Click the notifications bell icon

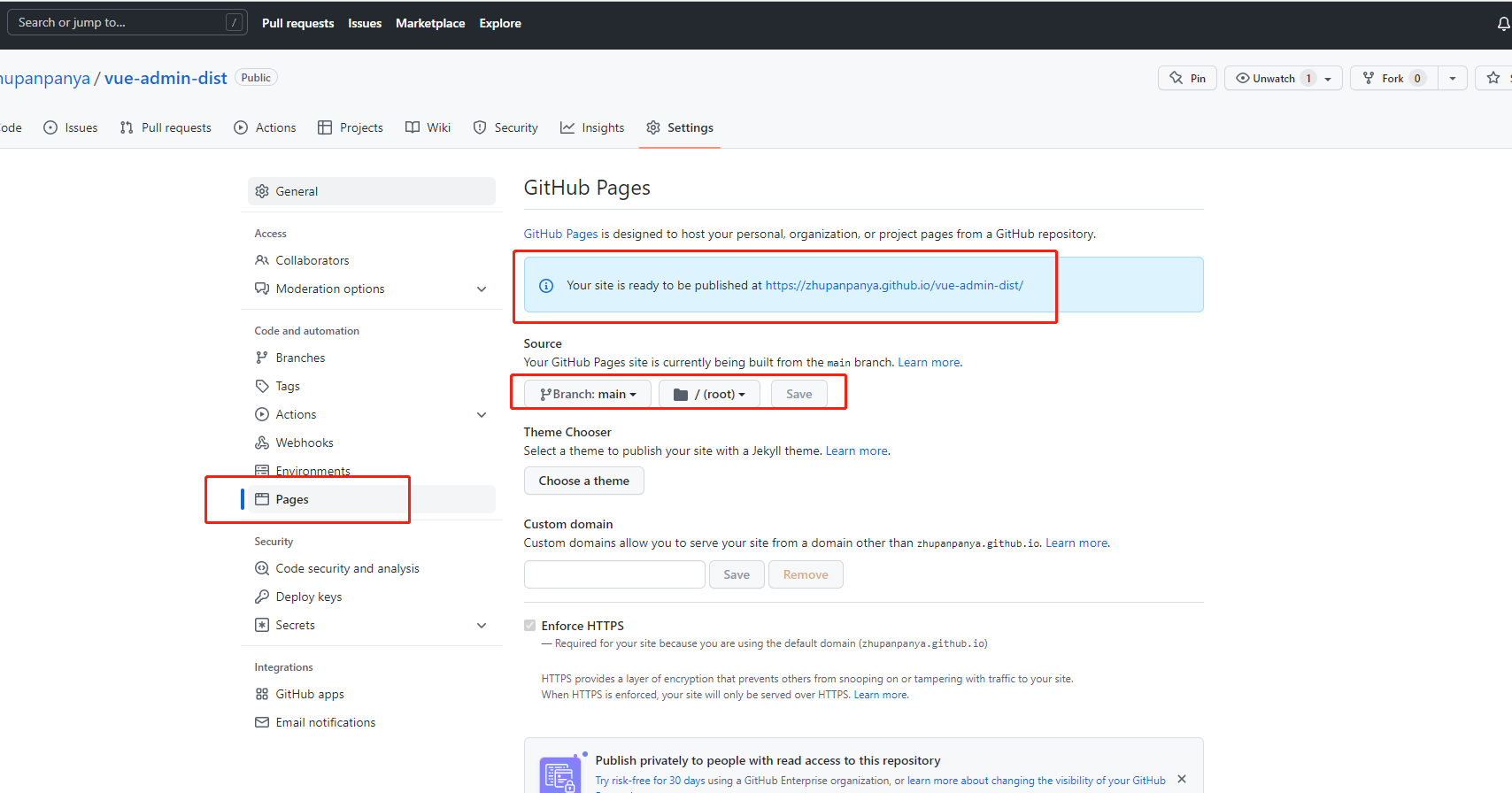(x=1503, y=24)
